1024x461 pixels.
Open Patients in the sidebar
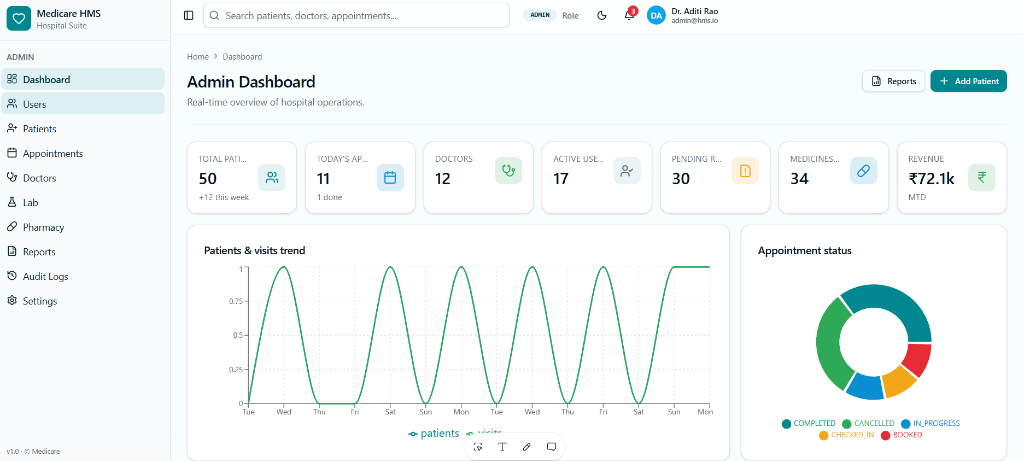click(x=83, y=129)
